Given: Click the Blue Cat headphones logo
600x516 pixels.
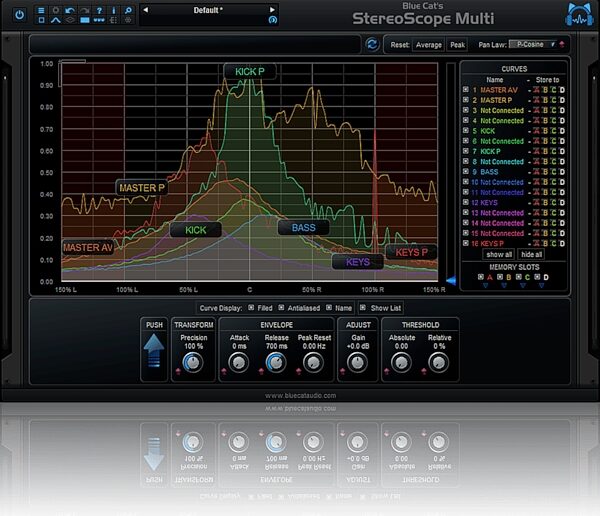Looking at the screenshot, I should coord(579,15).
